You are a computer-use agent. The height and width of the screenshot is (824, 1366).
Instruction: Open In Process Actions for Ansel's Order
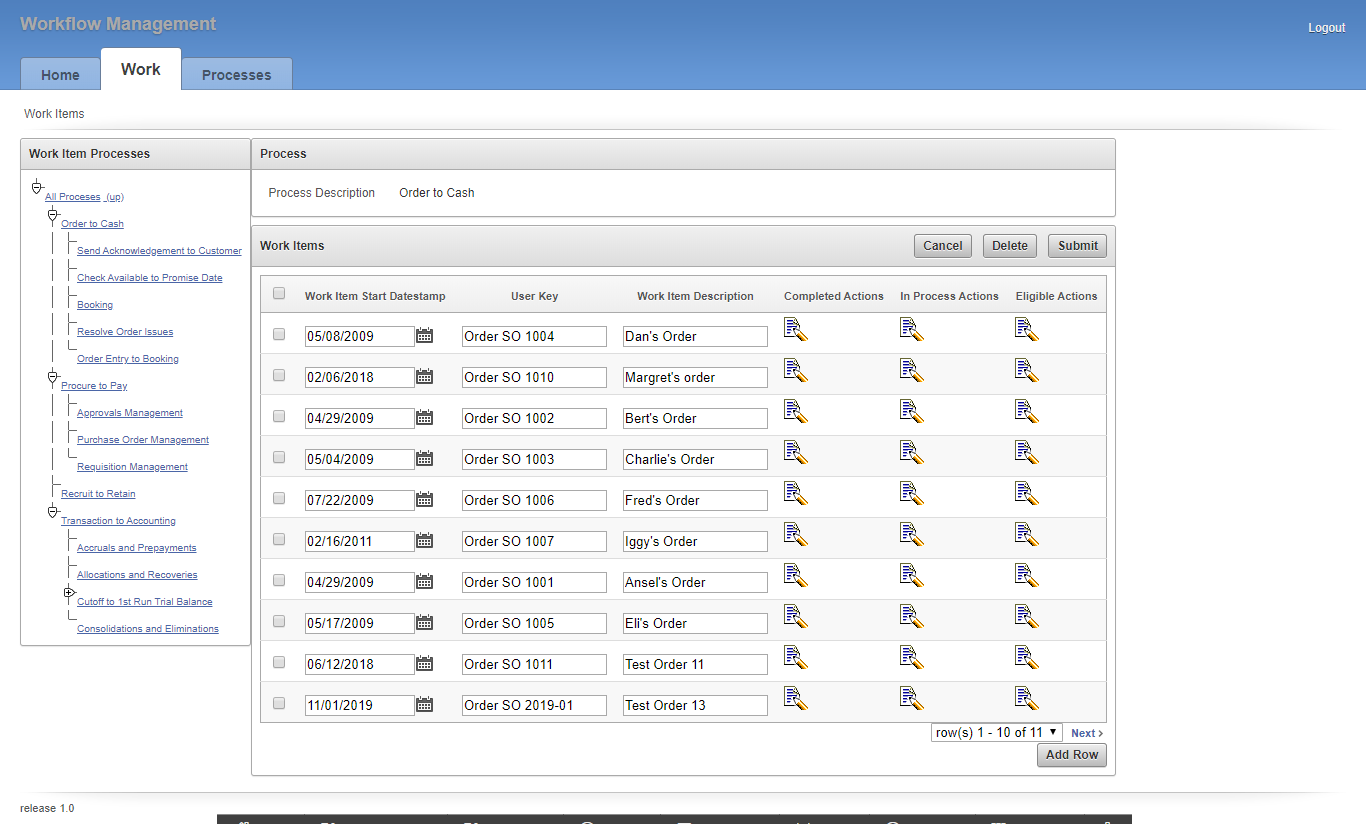[x=911, y=575]
